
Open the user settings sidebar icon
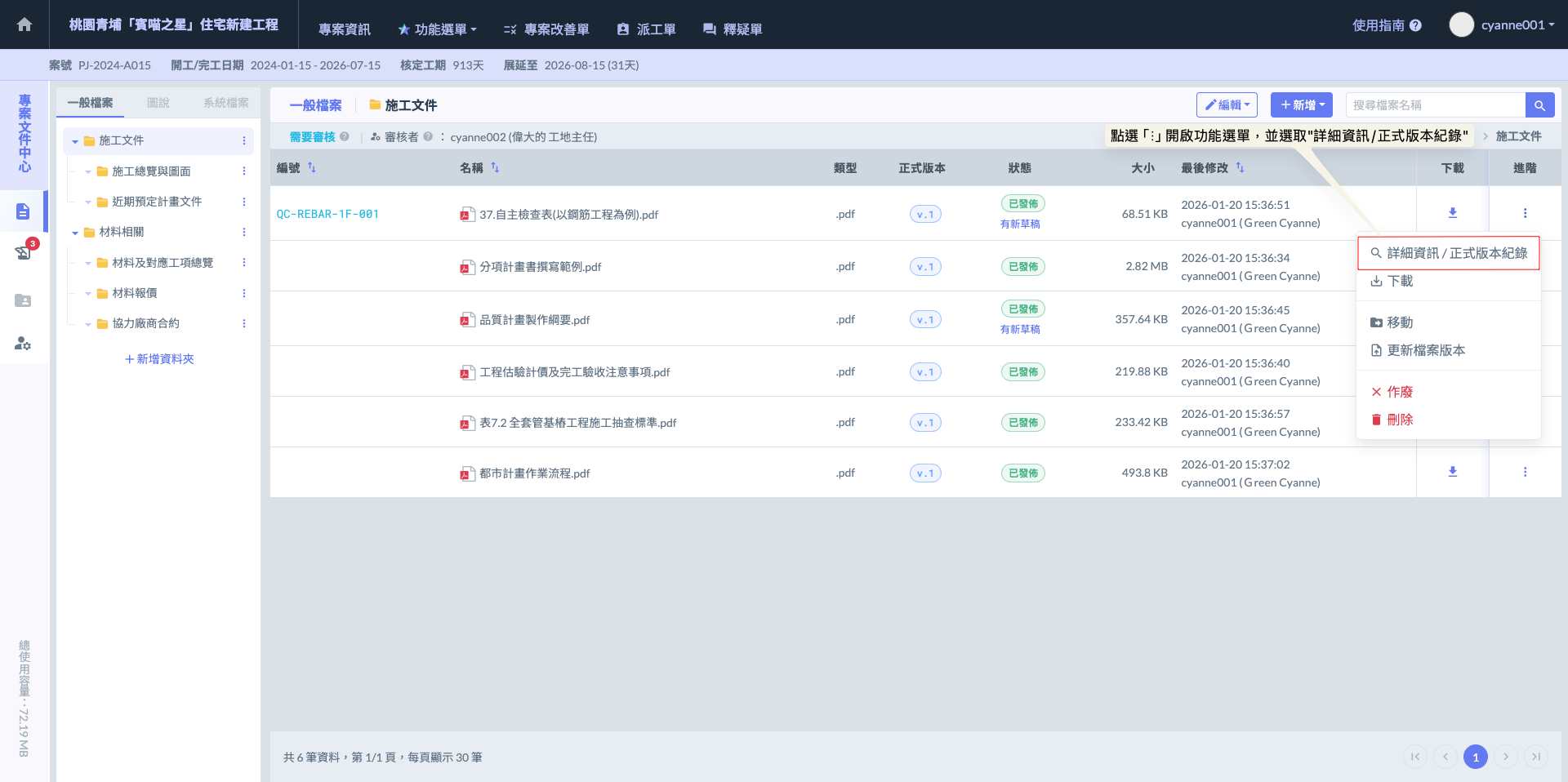[23, 344]
